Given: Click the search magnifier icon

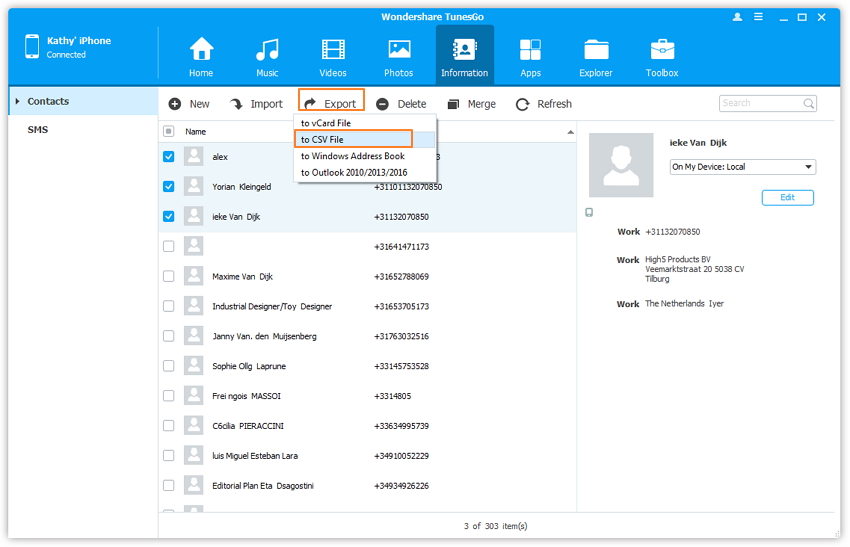Looking at the screenshot, I should pos(808,103).
